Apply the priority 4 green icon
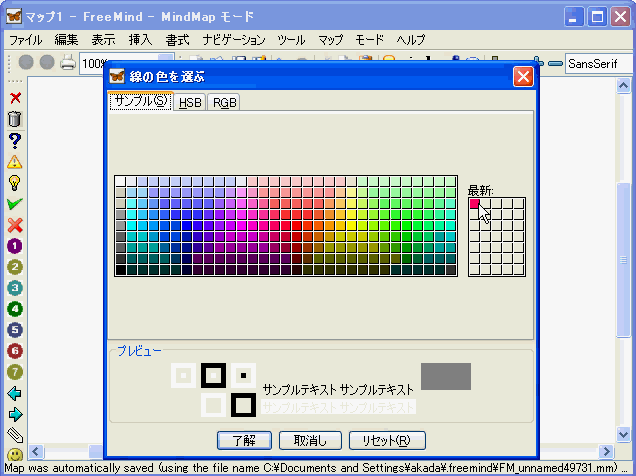636x476 pixels. (15, 309)
